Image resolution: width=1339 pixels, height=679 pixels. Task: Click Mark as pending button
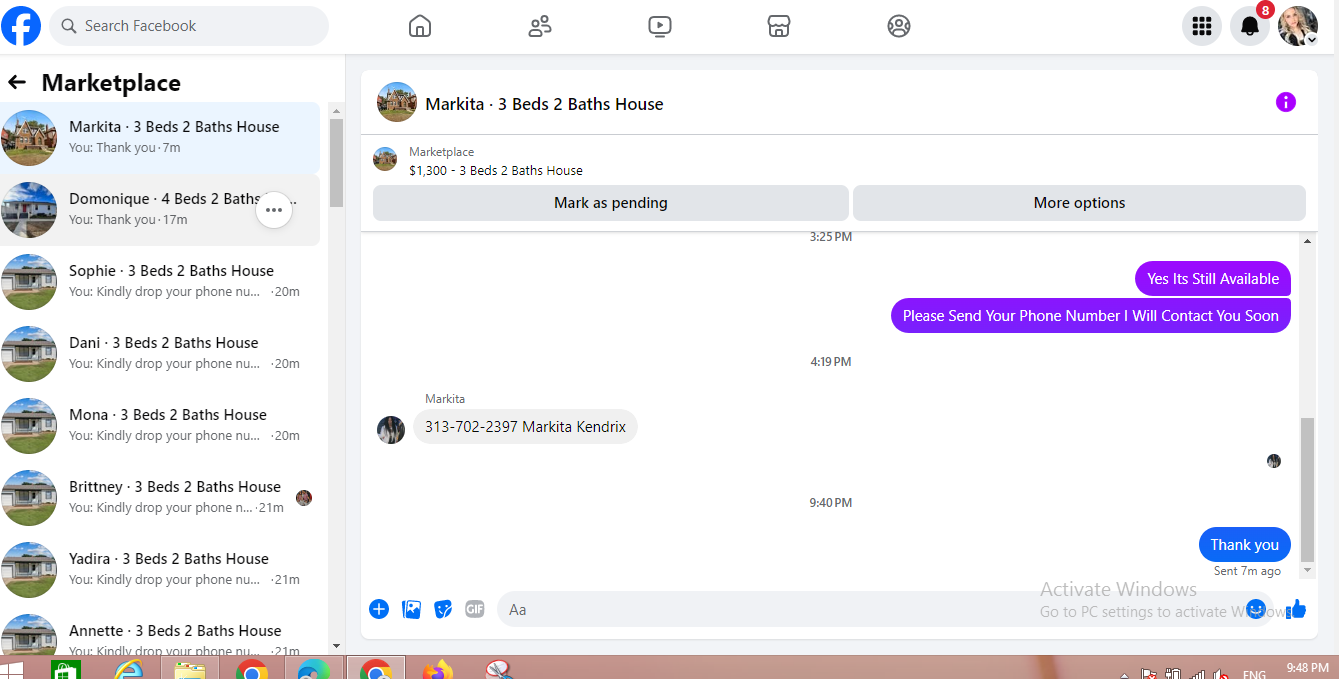click(611, 203)
